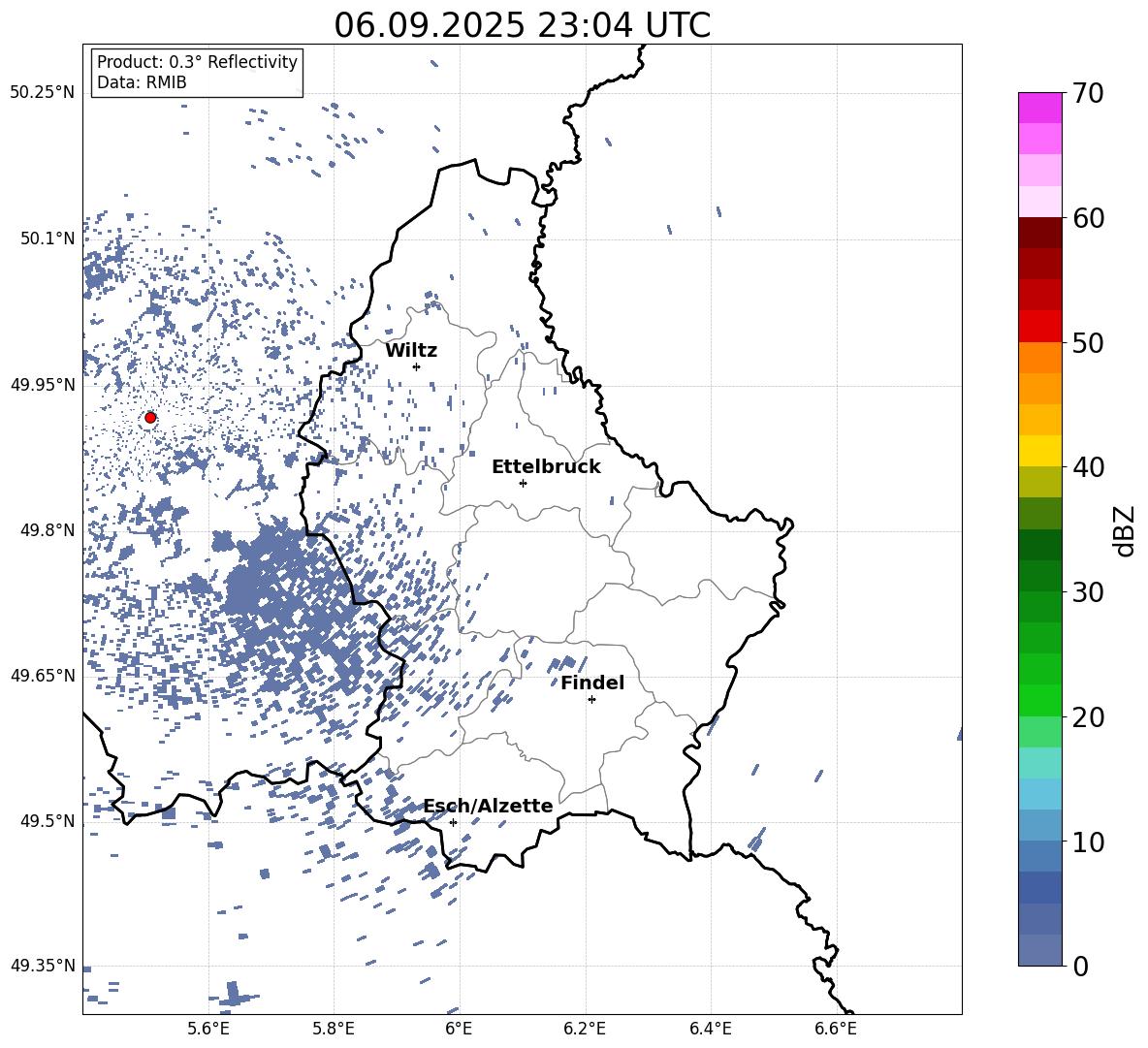Select the title text 06.09.2025 23:04 UTC
This screenshot has width=1148, height=1048.
(x=522, y=25)
